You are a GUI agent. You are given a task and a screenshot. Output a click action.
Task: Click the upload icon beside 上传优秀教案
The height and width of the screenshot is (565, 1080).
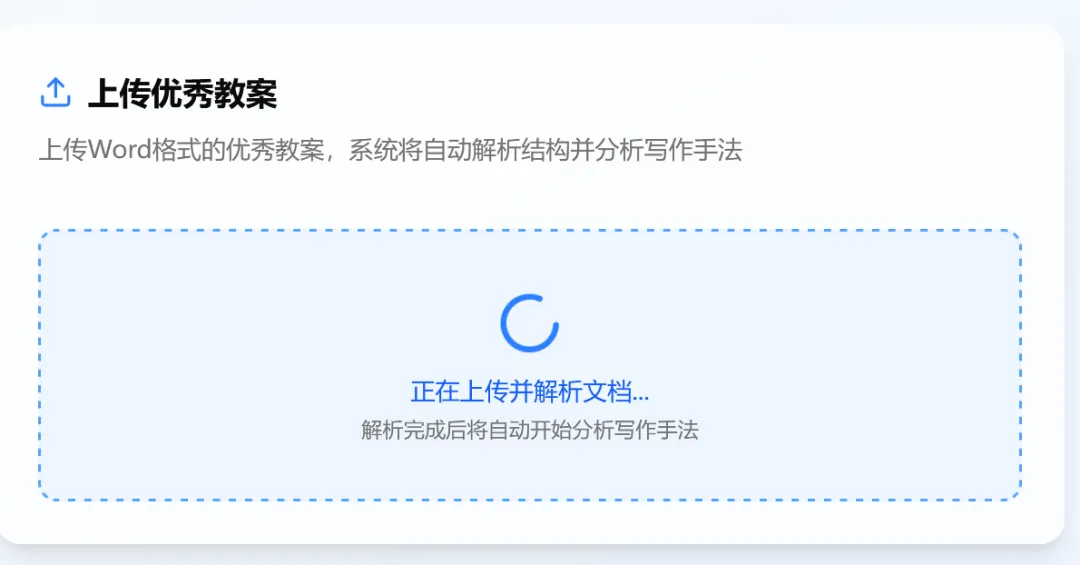(55, 93)
